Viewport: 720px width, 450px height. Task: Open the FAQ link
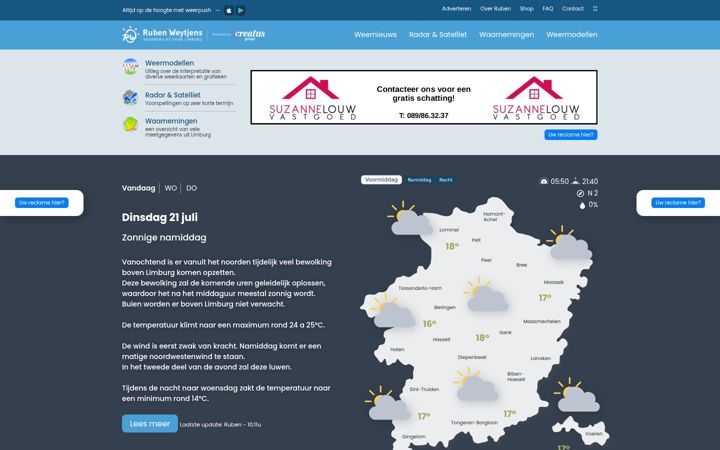[x=548, y=9]
